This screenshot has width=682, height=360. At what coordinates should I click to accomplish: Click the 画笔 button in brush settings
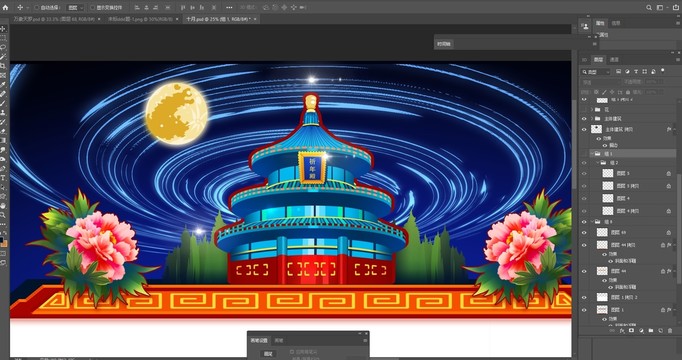268,354
